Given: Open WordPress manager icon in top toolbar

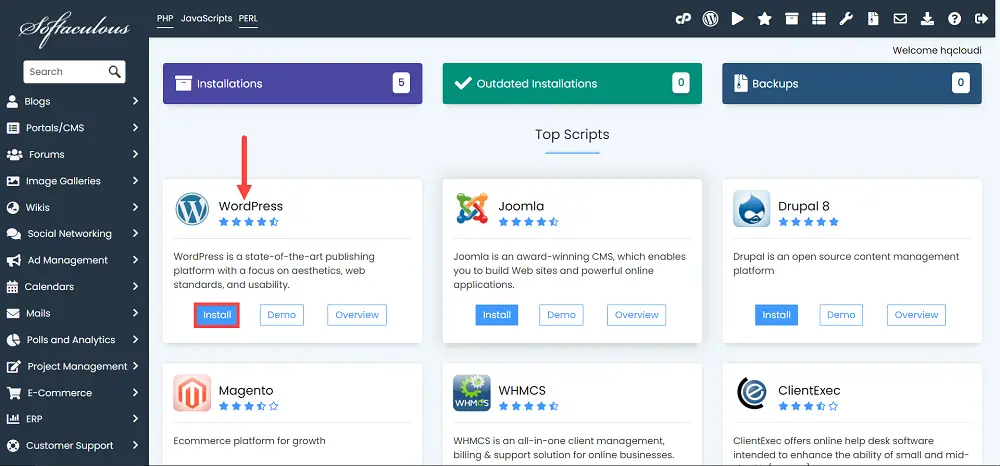Looking at the screenshot, I should (x=710, y=18).
